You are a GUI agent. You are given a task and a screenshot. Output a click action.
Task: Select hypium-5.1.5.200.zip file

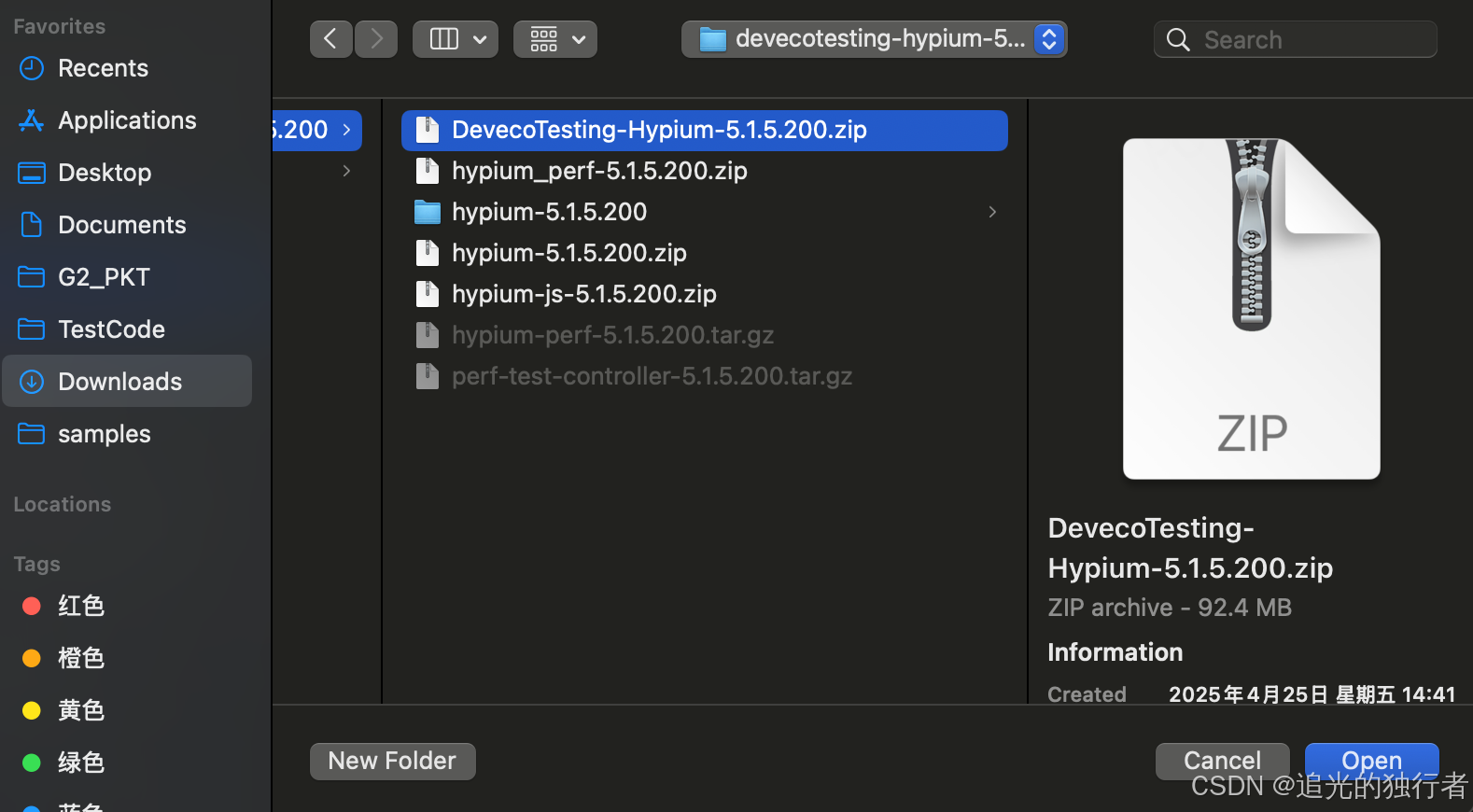(705, 253)
